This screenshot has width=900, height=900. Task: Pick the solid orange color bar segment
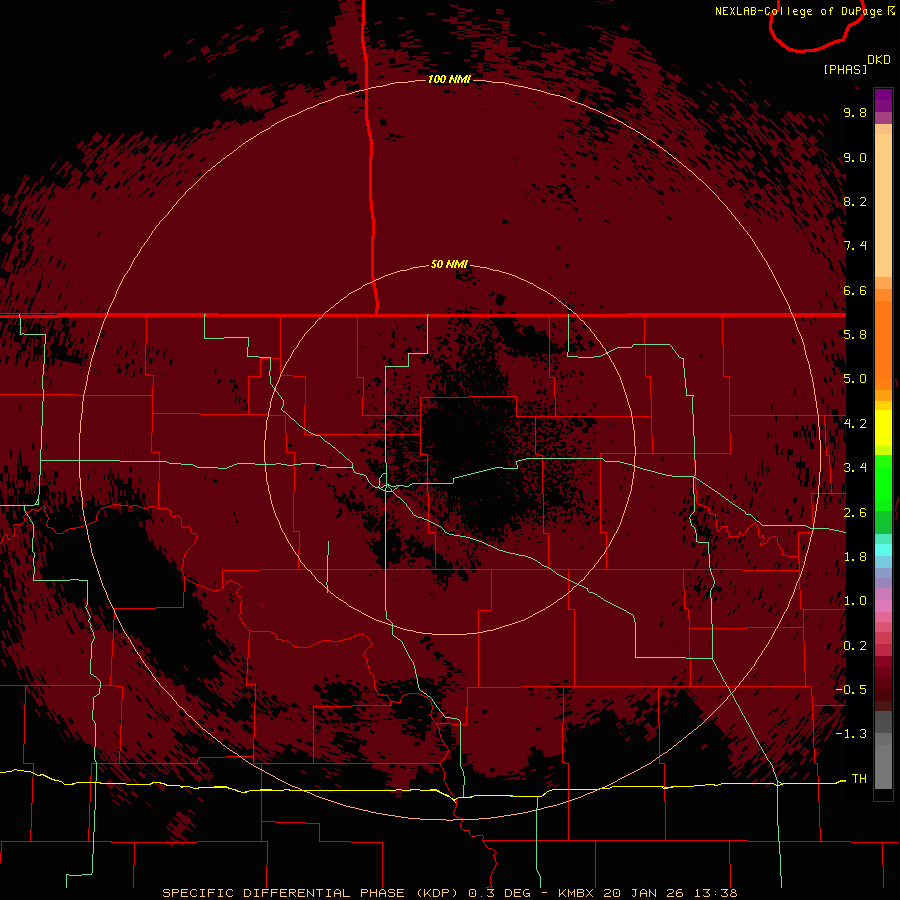[883, 345]
